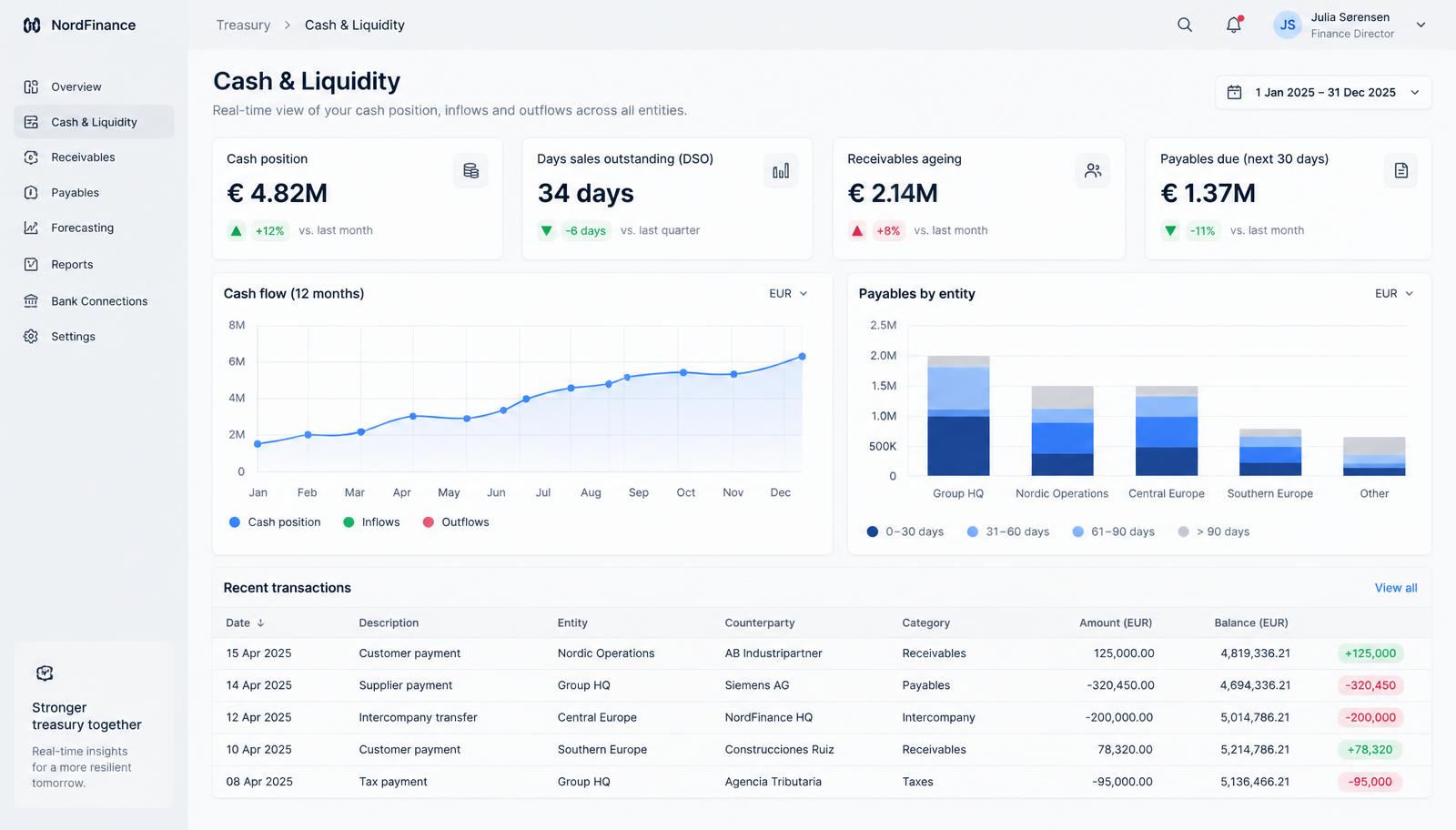This screenshot has height=830, width=1456.
Task: Select the Intercompany transfer description cell
Action: point(418,718)
